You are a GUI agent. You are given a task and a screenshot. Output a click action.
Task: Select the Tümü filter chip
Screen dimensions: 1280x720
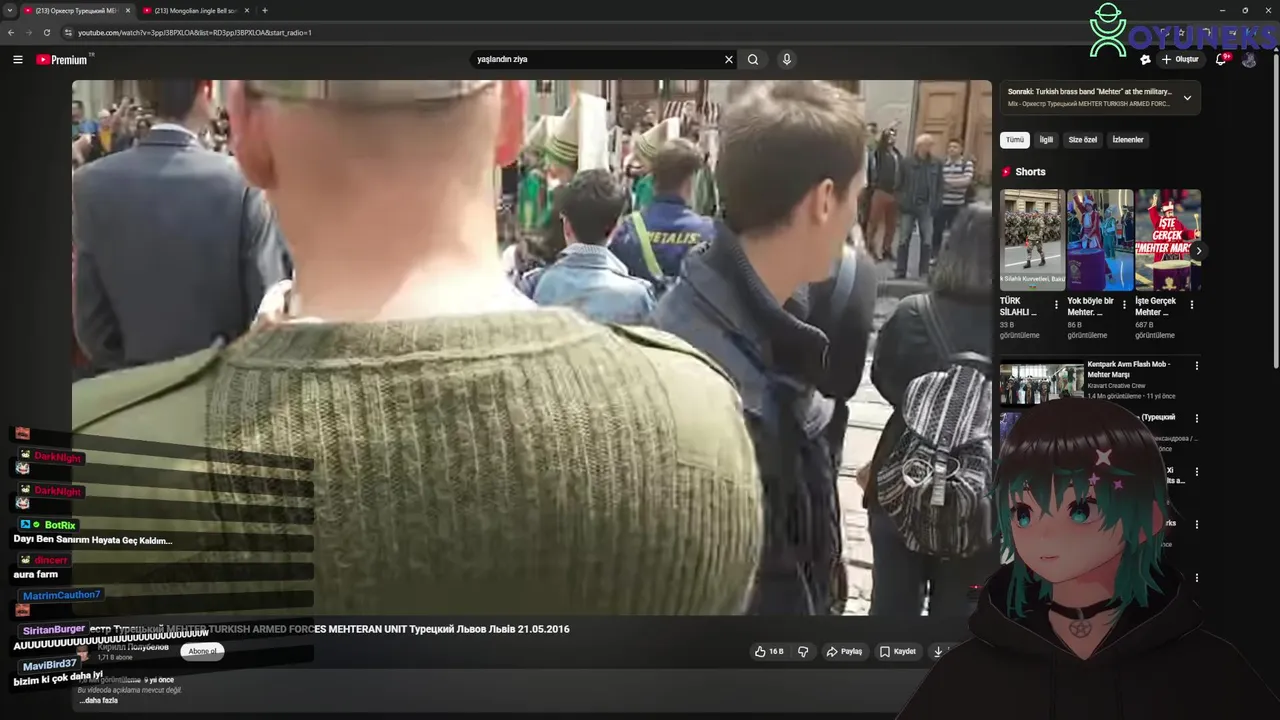pyautogui.click(x=1015, y=140)
